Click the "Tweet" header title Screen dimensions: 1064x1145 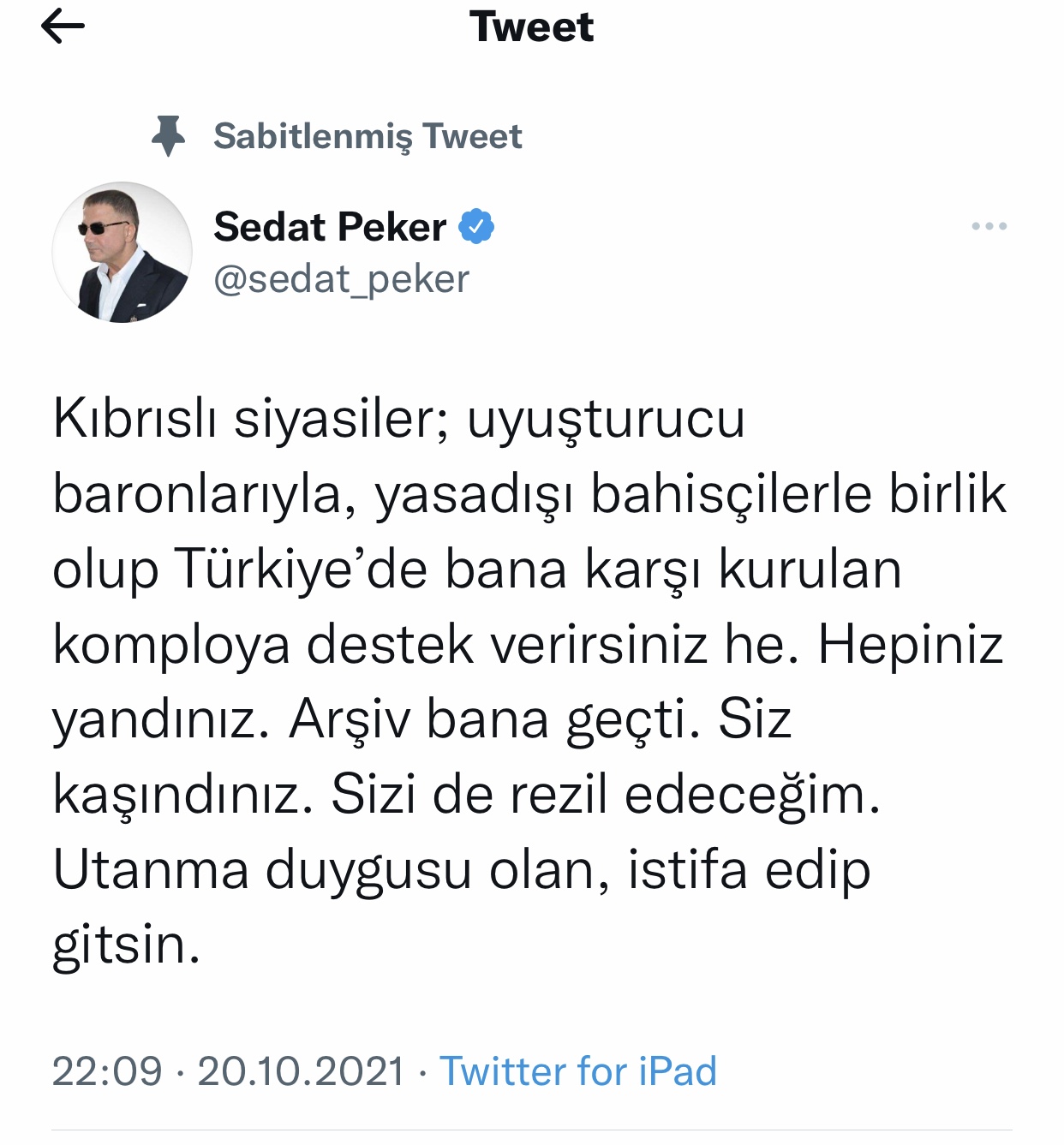(x=531, y=27)
